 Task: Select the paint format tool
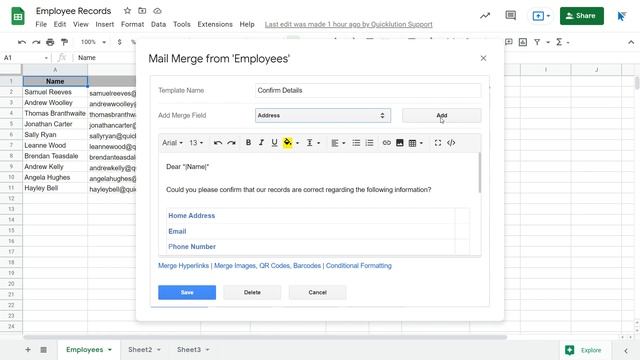64,42
